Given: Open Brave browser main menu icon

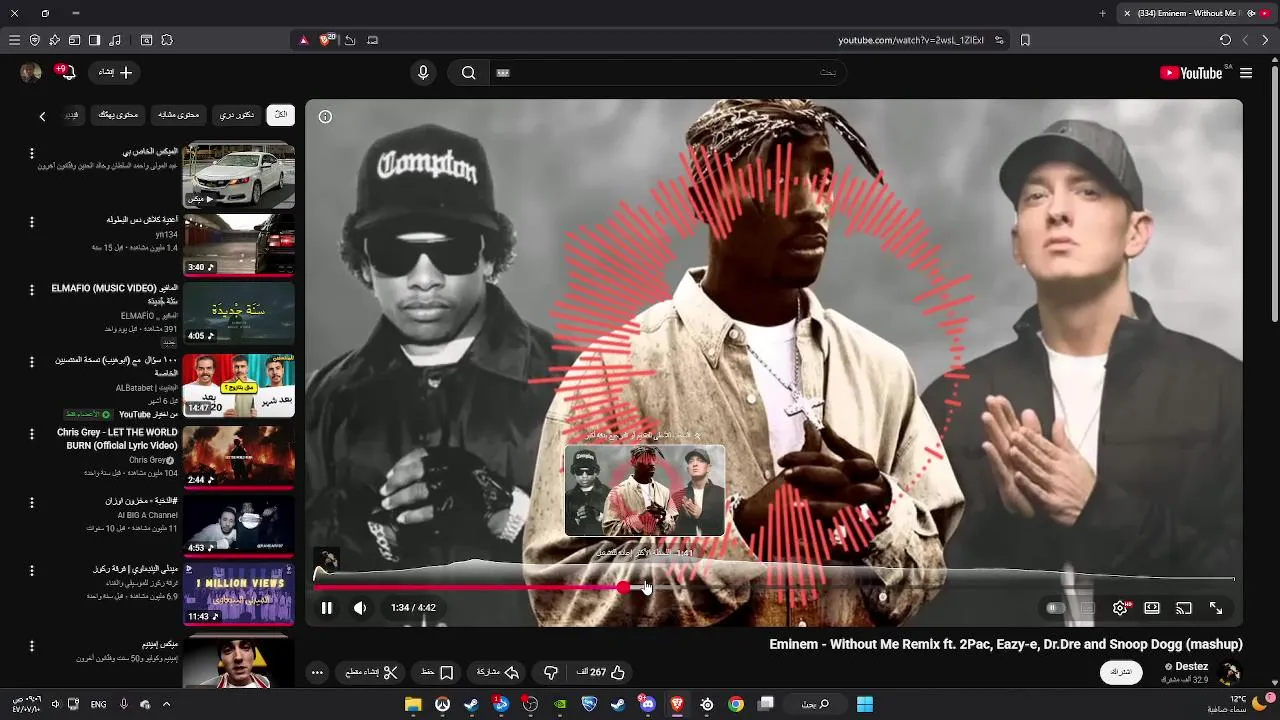Looking at the screenshot, I should (x=14, y=40).
